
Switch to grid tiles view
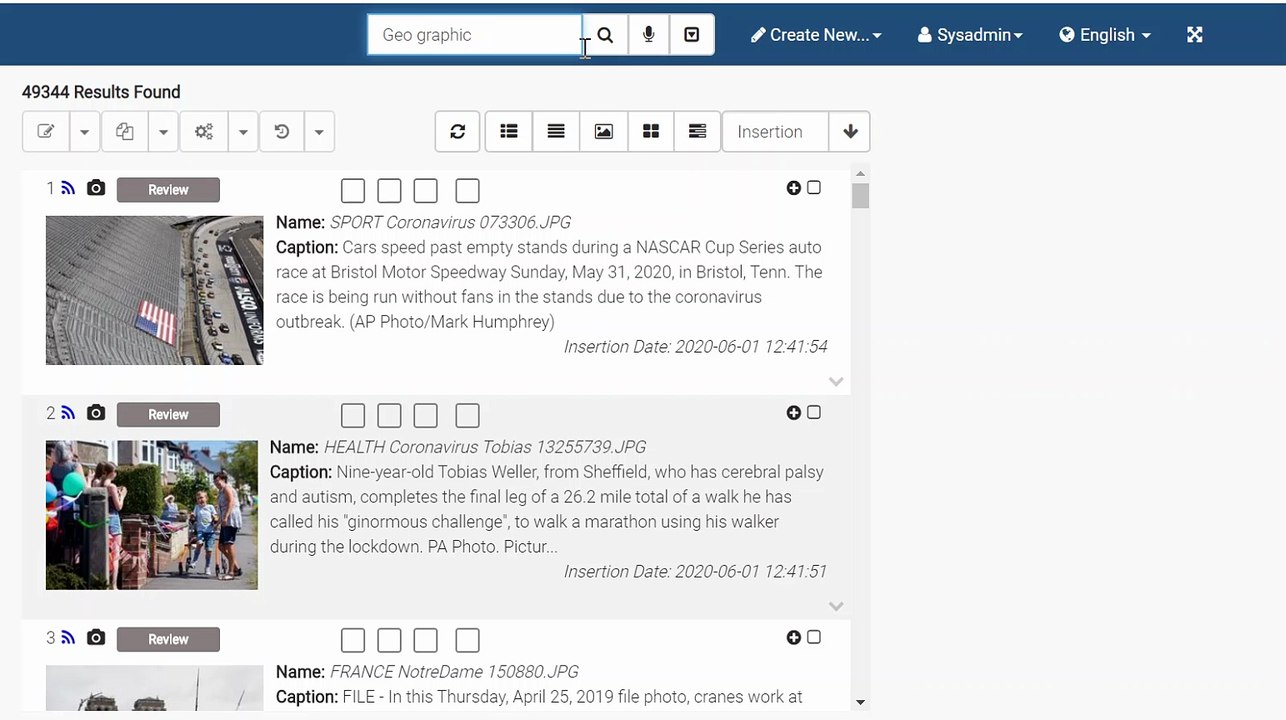coord(651,131)
